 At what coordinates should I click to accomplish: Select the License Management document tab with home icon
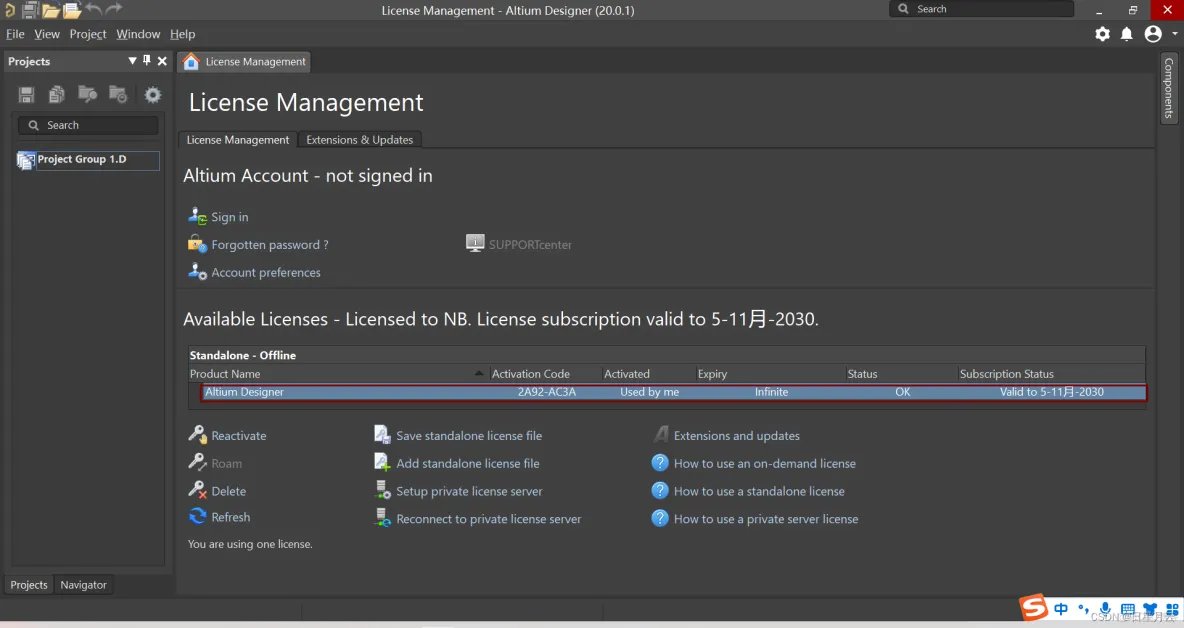click(244, 62)
